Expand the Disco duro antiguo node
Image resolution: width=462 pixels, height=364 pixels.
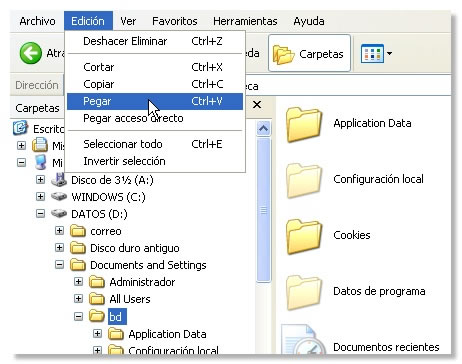59,248
